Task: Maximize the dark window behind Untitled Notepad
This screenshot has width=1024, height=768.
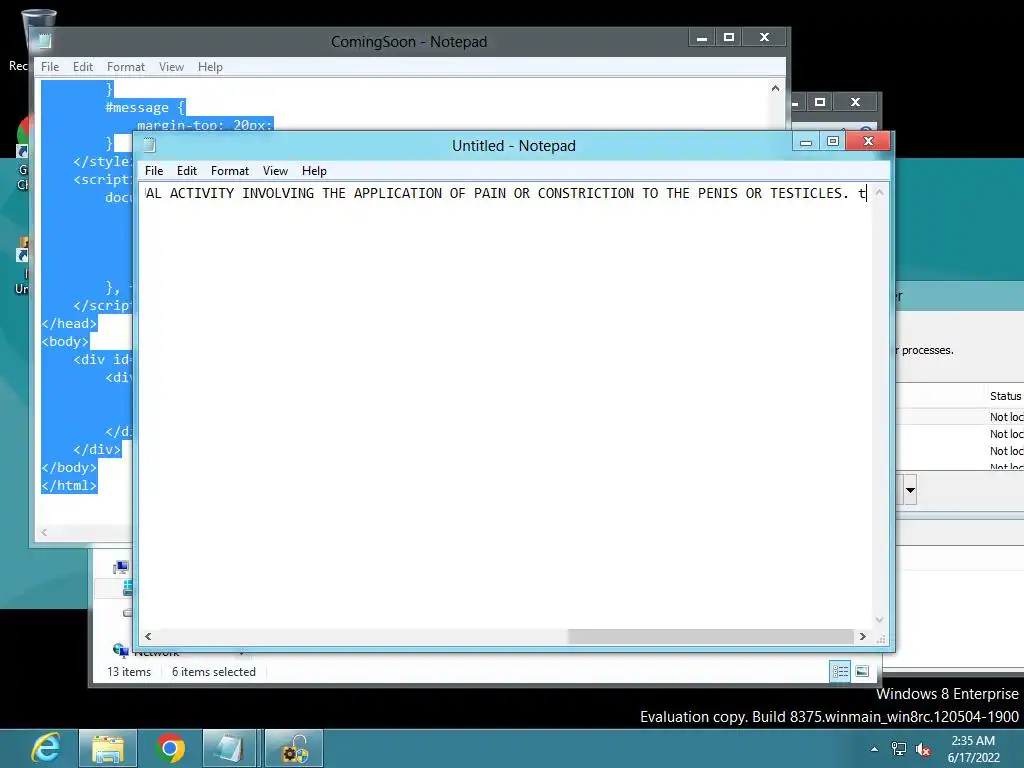Action: [x=820, y=102]
